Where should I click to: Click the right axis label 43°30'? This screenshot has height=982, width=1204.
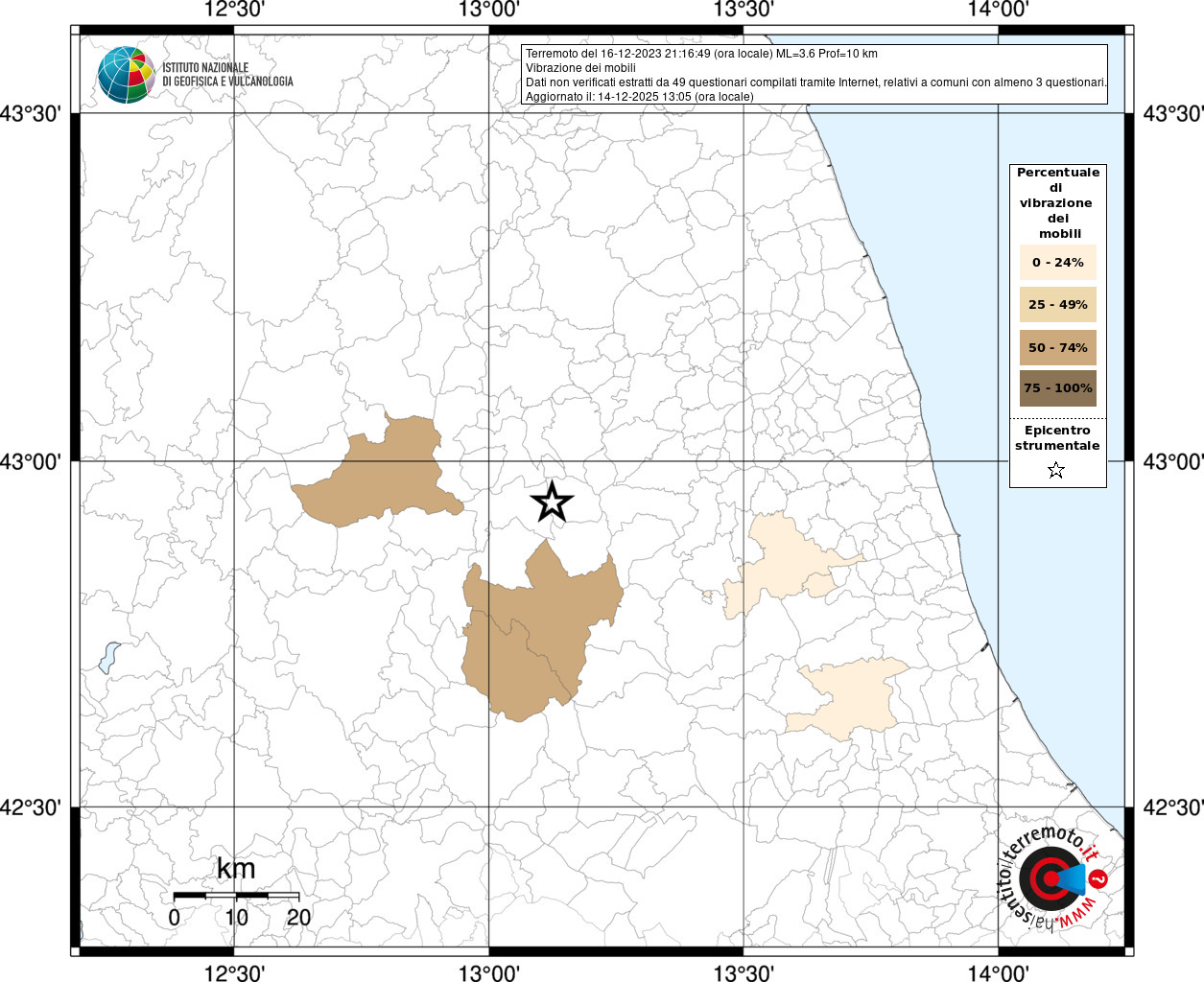[1172, 114]
